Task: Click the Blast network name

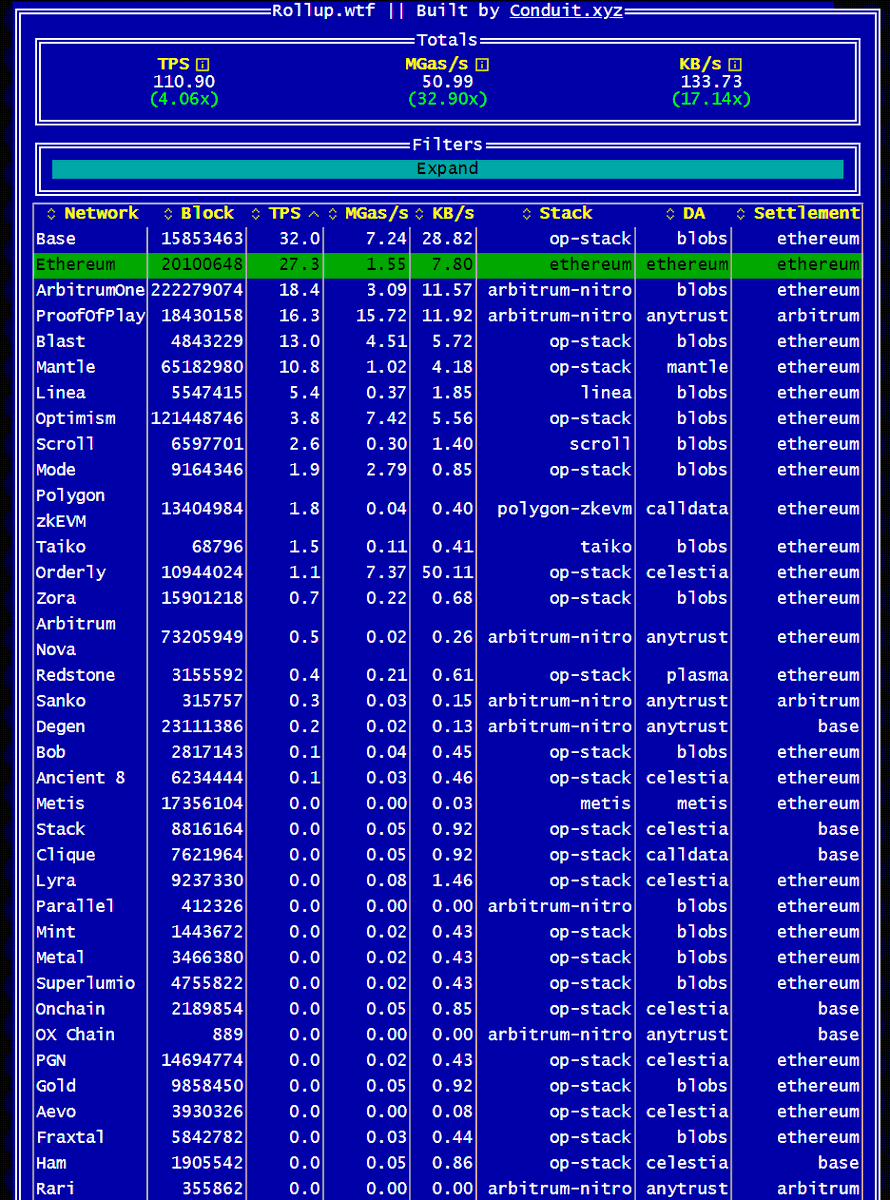Action: [60, 341]
